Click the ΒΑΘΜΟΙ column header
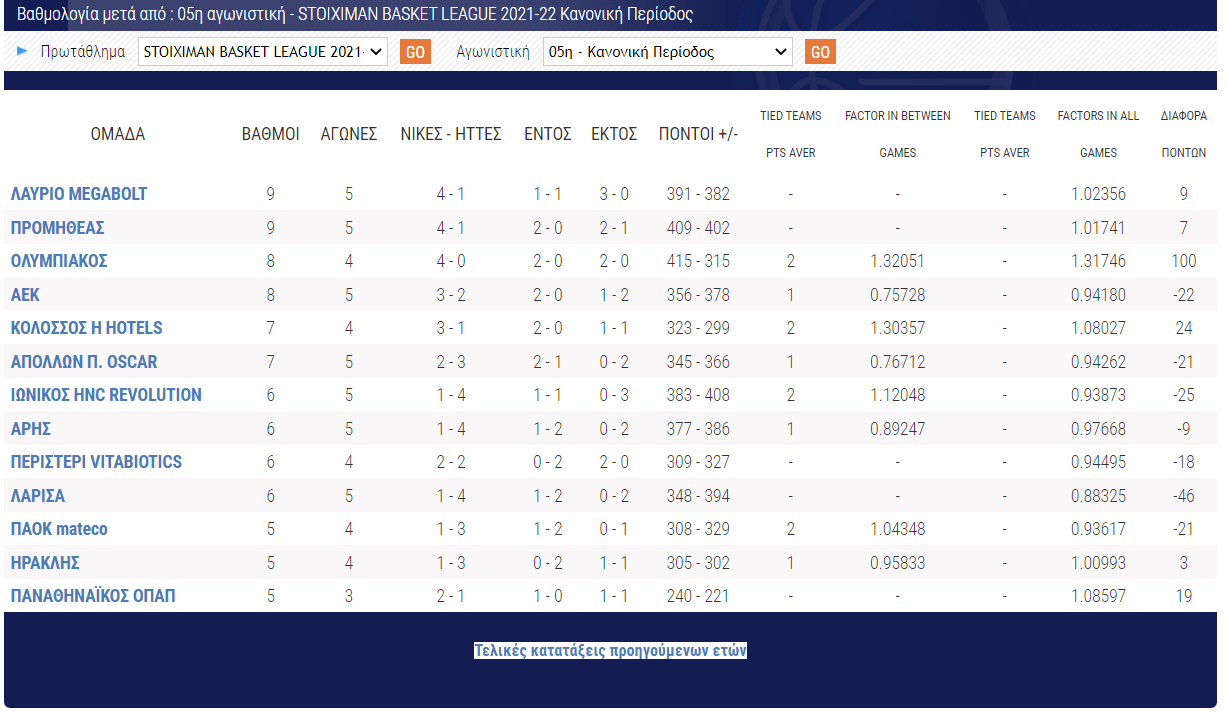The image size is (1226, 715). [x=270, y=134]
